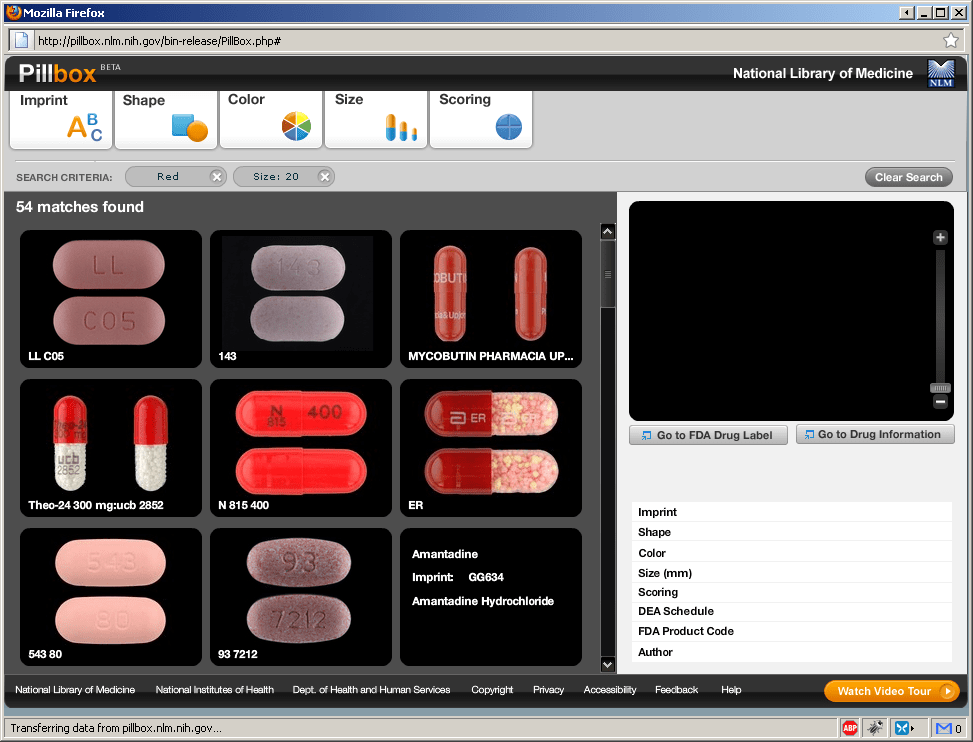Click the NLM logo icon
Screen dimensions: 973x742
click(x=941, y=73)
